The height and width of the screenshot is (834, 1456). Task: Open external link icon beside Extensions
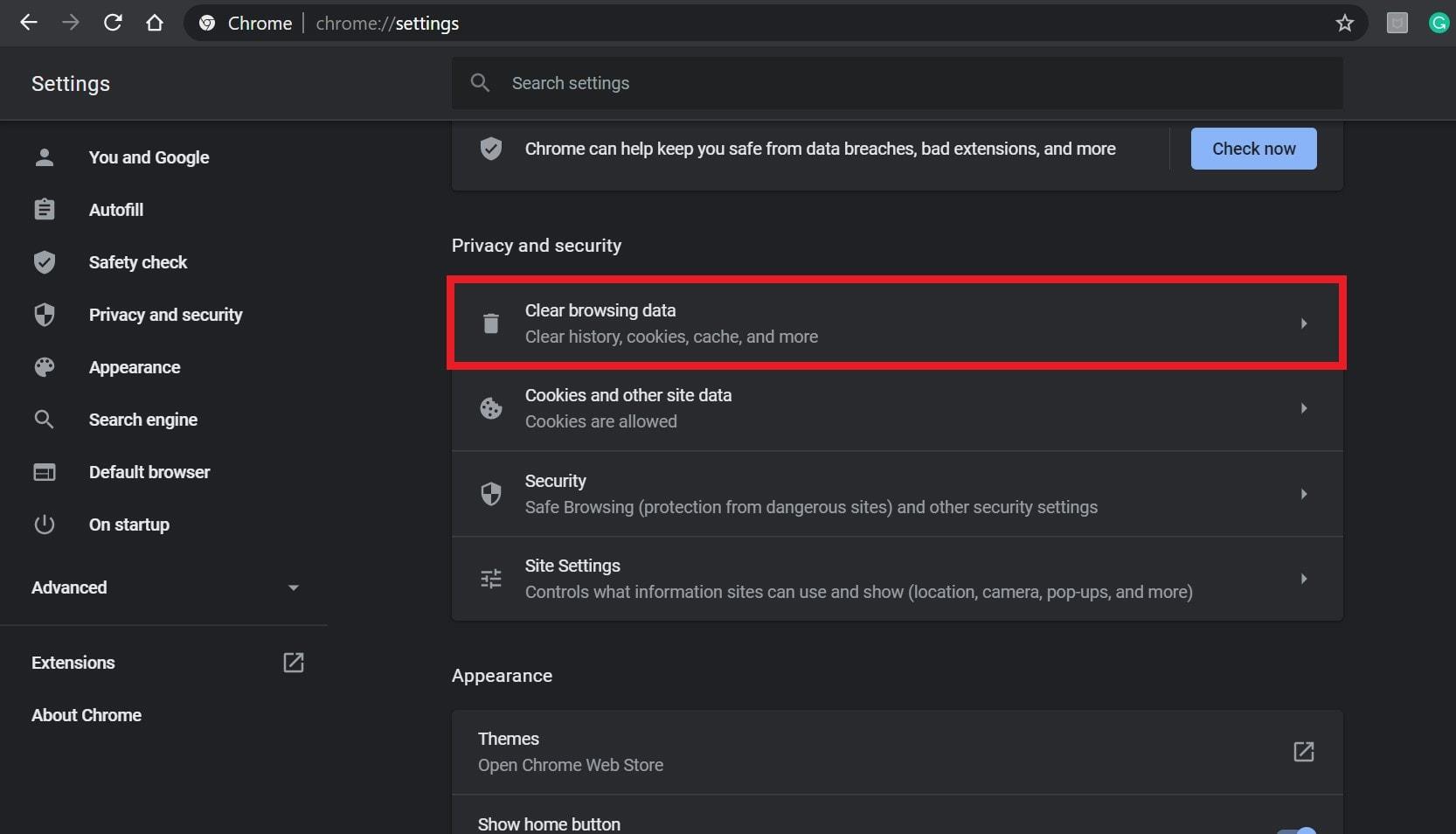tap(294, 663)
